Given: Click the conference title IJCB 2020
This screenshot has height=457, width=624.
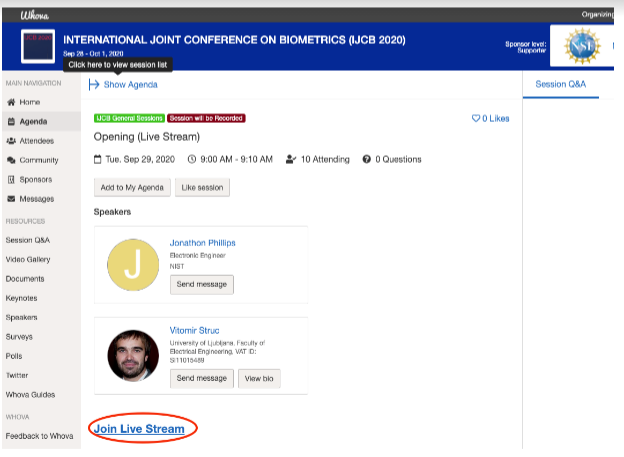Looking at the screenshot, I should click(x=234, y=40).
